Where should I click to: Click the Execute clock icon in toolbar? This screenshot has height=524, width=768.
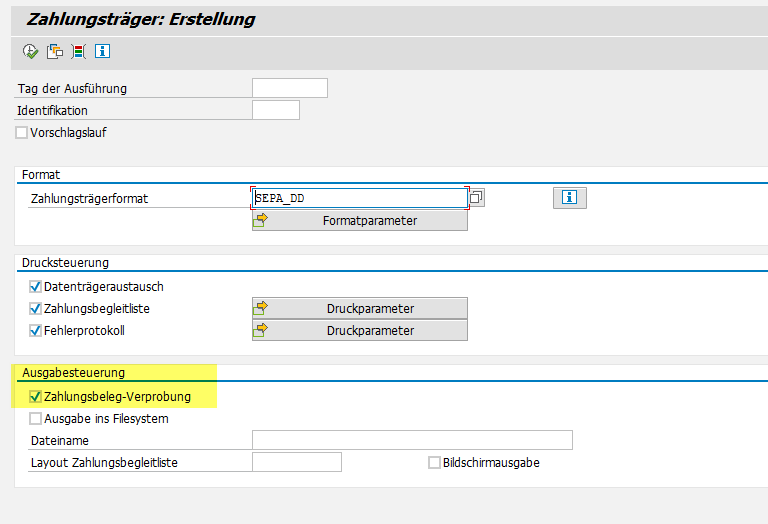tap(30, 51)
